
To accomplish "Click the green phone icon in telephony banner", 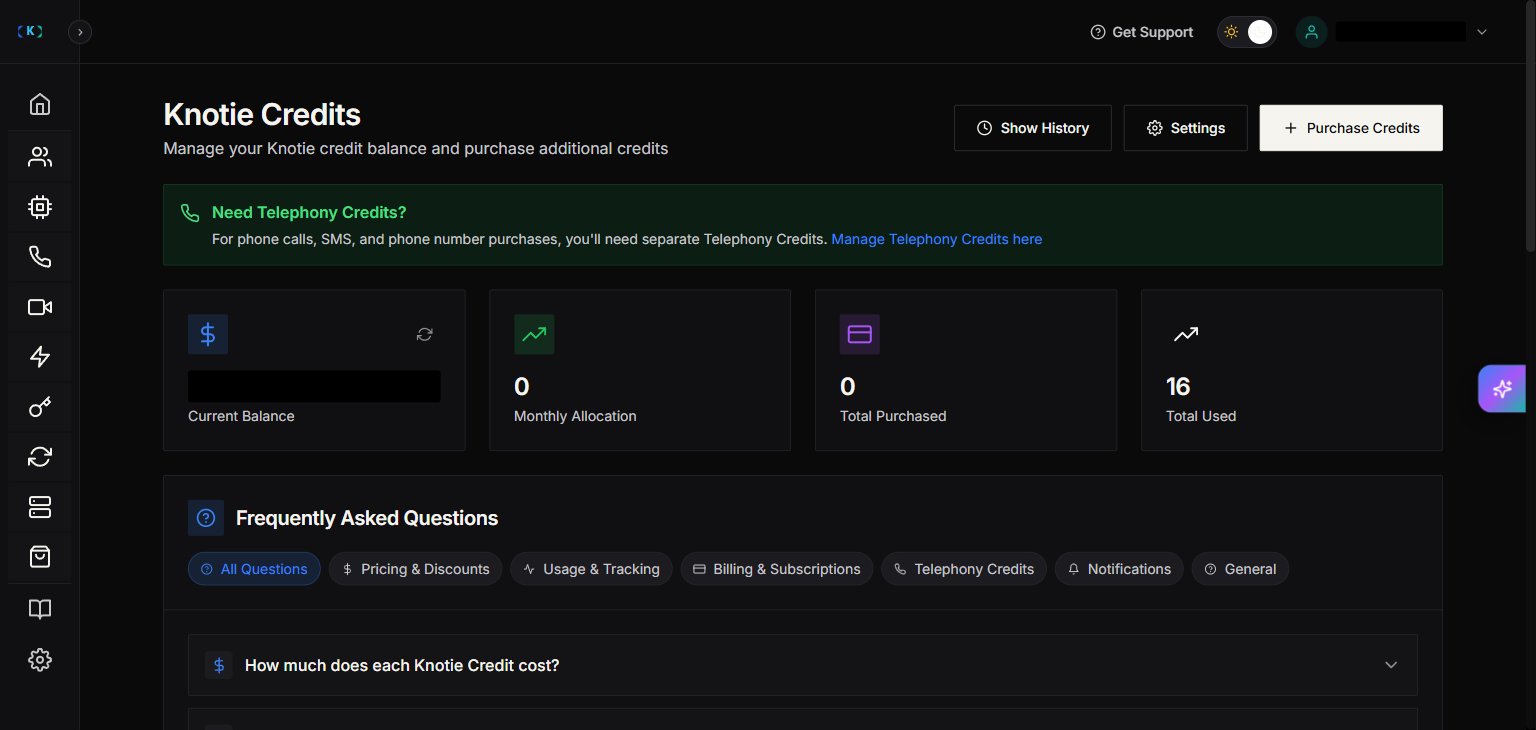I will pos(190,213).
